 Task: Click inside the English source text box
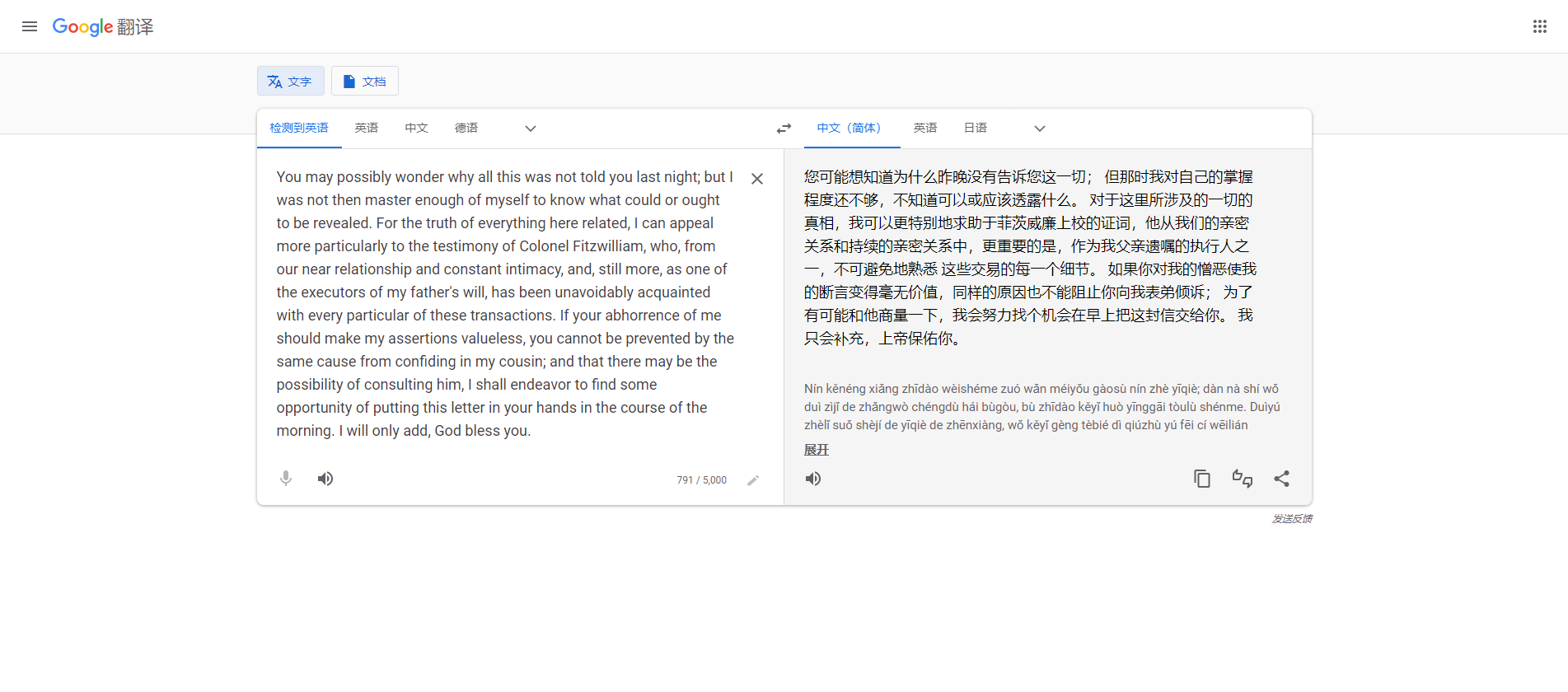pyautogui.click(x=503, y=303)
